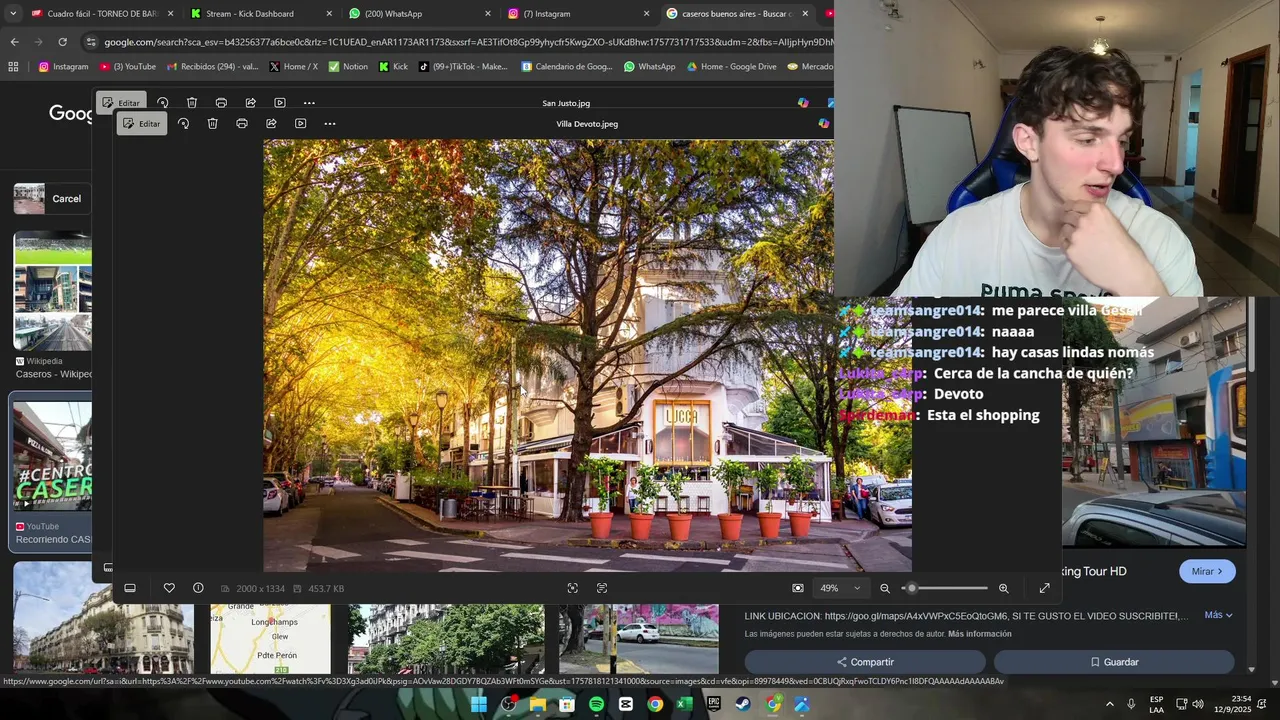Click the fit-to-window zoom icon

(572, 589)
